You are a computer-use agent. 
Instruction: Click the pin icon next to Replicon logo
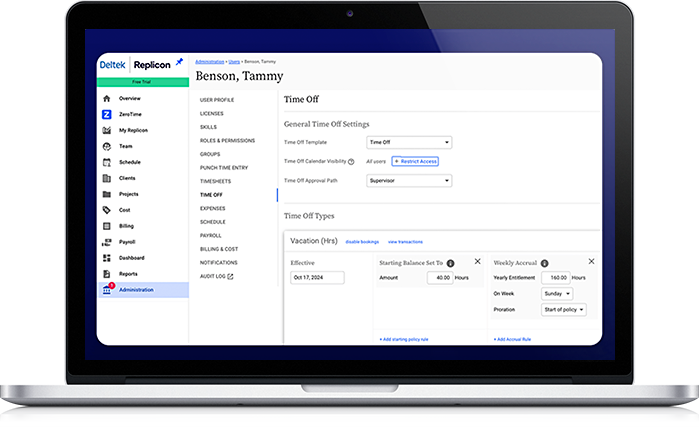pyautogui.click(x=179, y=62)
